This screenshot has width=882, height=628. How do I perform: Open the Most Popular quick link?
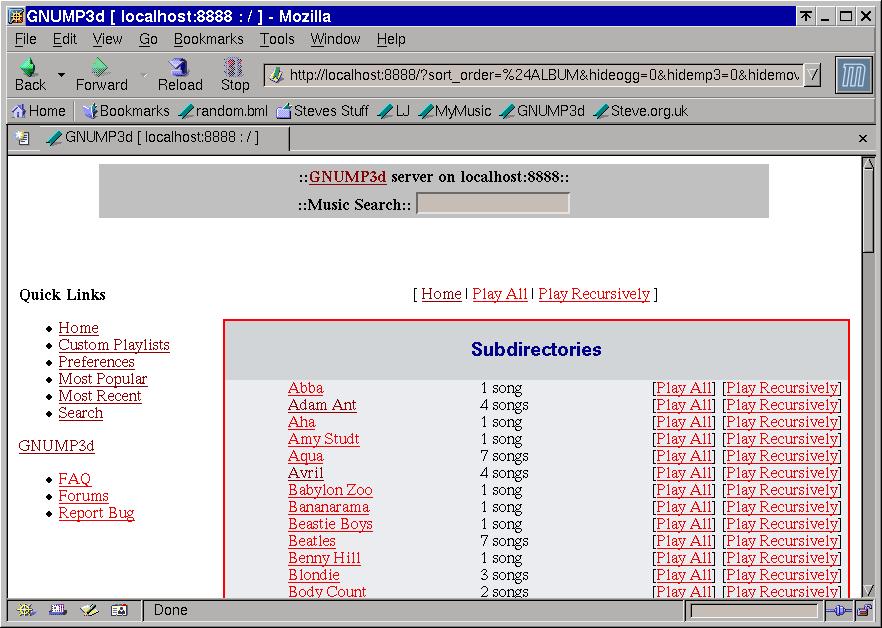click(x=103, y=379)
